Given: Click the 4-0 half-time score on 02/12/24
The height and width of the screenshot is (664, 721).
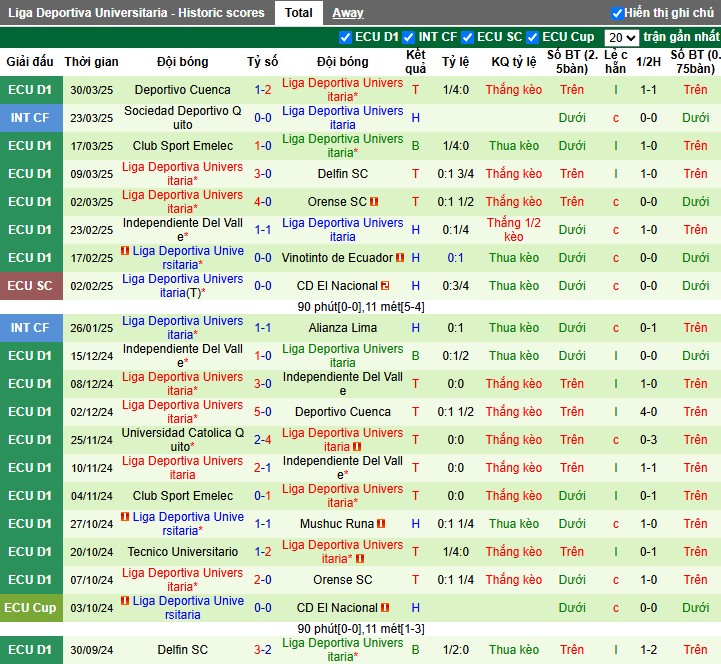Looking at the screenshot, I should (648, 412).
